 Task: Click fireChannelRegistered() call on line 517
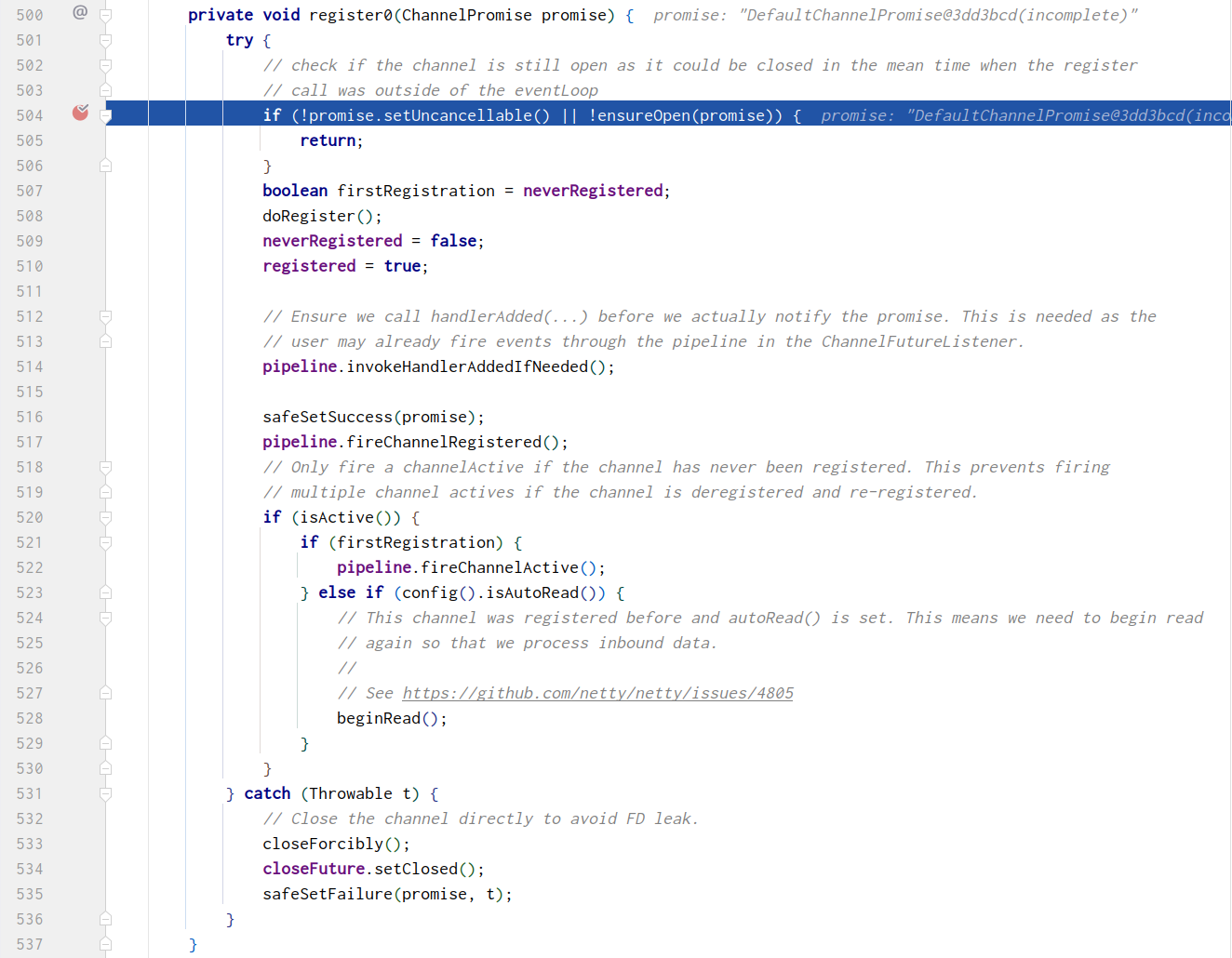(453, 442)
